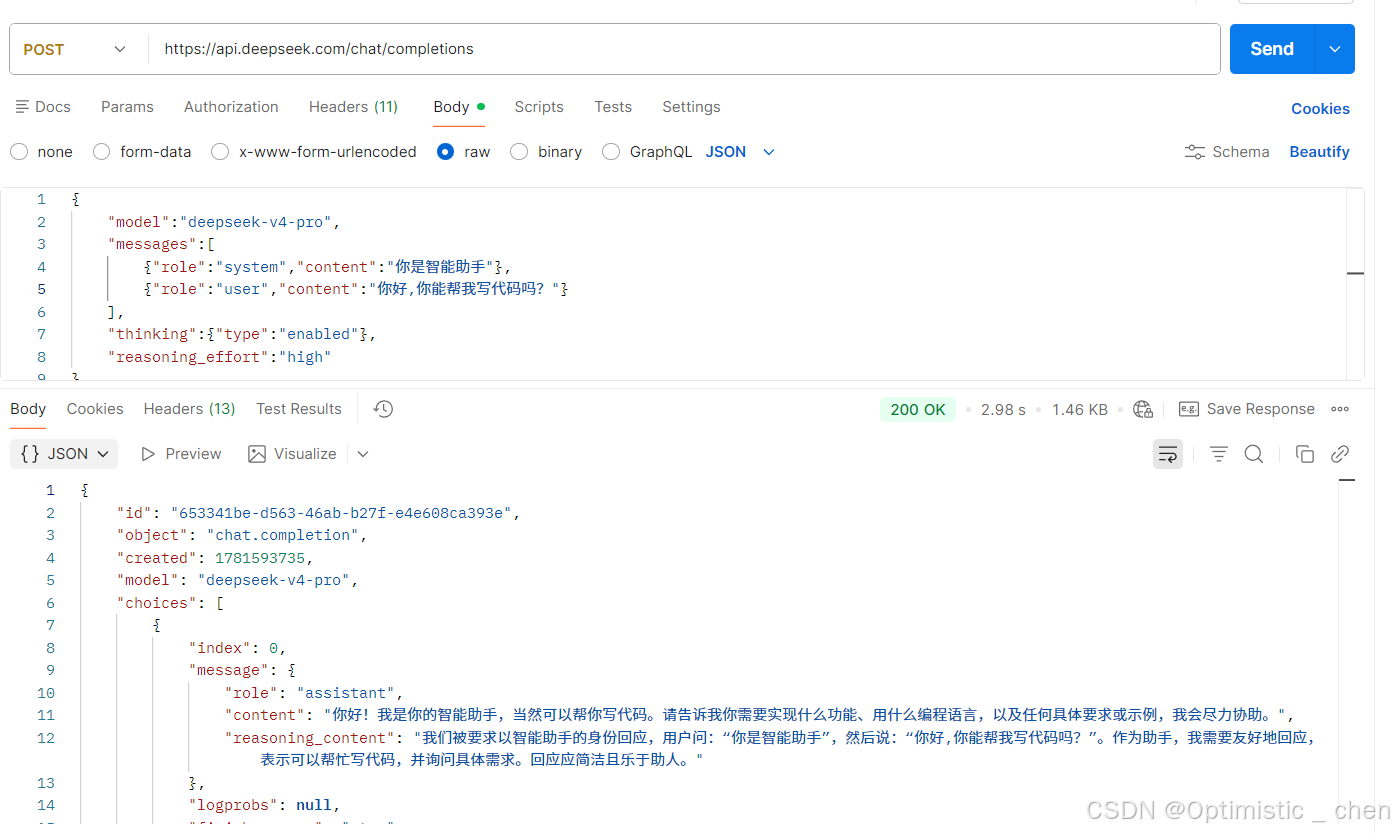The image size is (1395, 833).
Task: Open the response Cookies tab
Action: [x=95, y=409]
